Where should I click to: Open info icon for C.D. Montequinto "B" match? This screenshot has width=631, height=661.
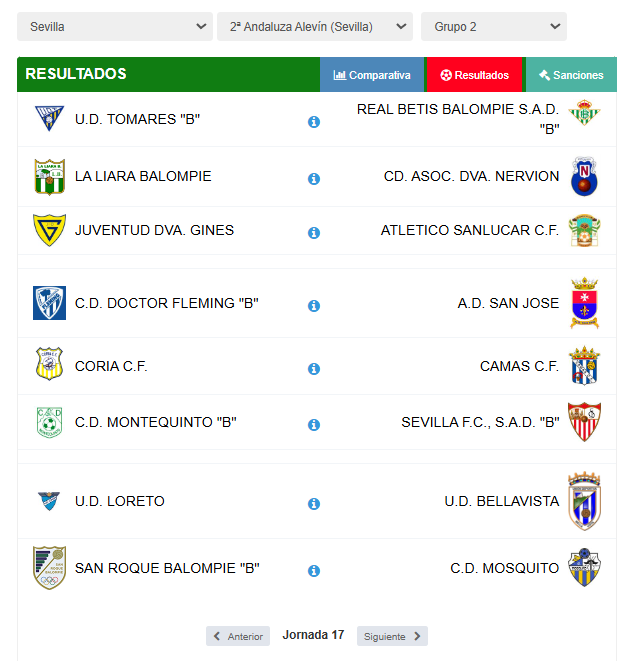tap(314, 425)
